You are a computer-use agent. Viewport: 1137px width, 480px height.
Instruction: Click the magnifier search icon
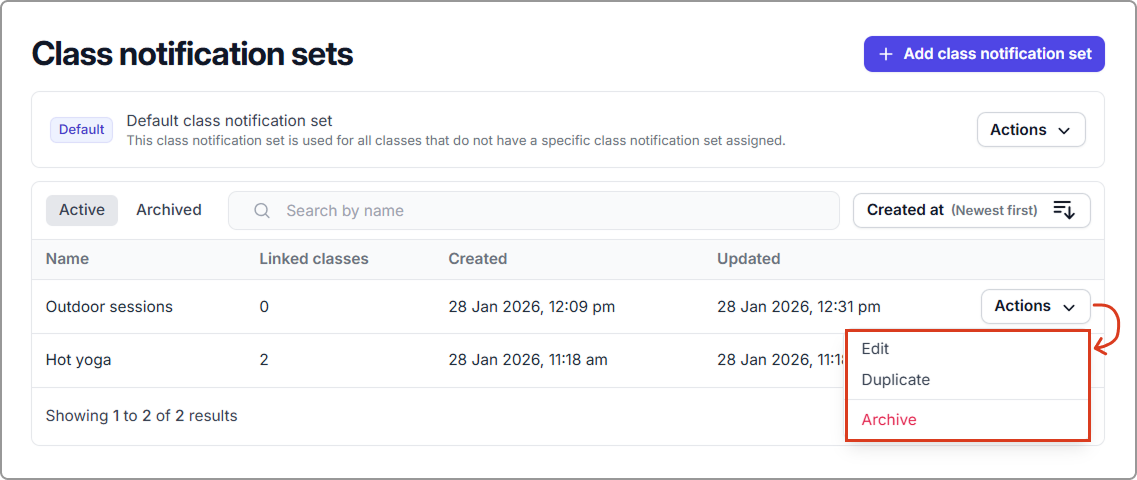pyautogui.click(x=263, y=211)
